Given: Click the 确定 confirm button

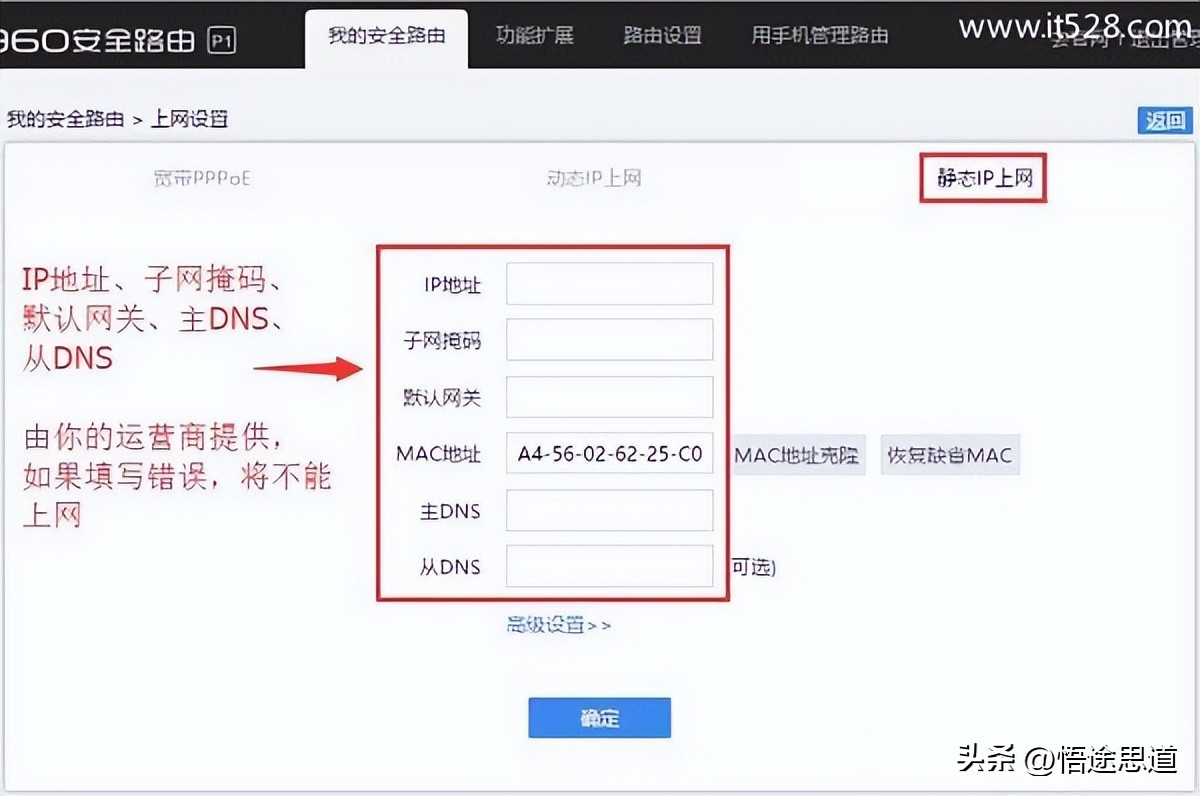Looking at the screenshot, I should (599, 717).
